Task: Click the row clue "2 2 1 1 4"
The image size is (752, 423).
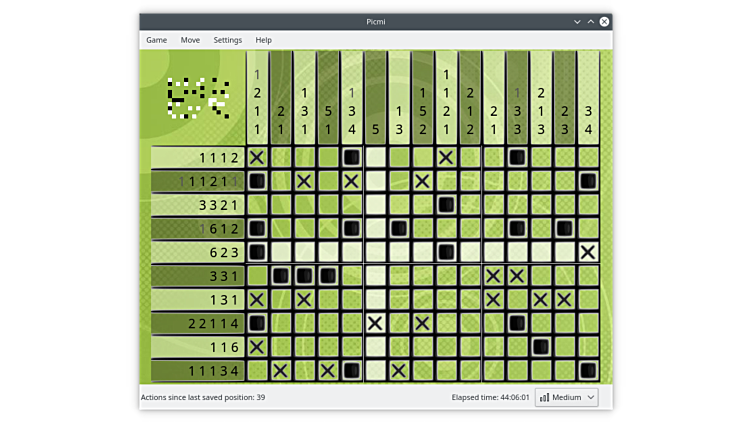Action: tap(197, 323)
